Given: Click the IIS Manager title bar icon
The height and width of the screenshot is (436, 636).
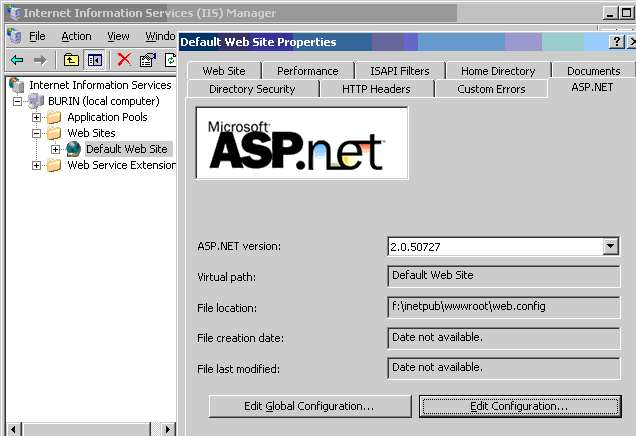Looking at the screenshot, I should point(13,13).
